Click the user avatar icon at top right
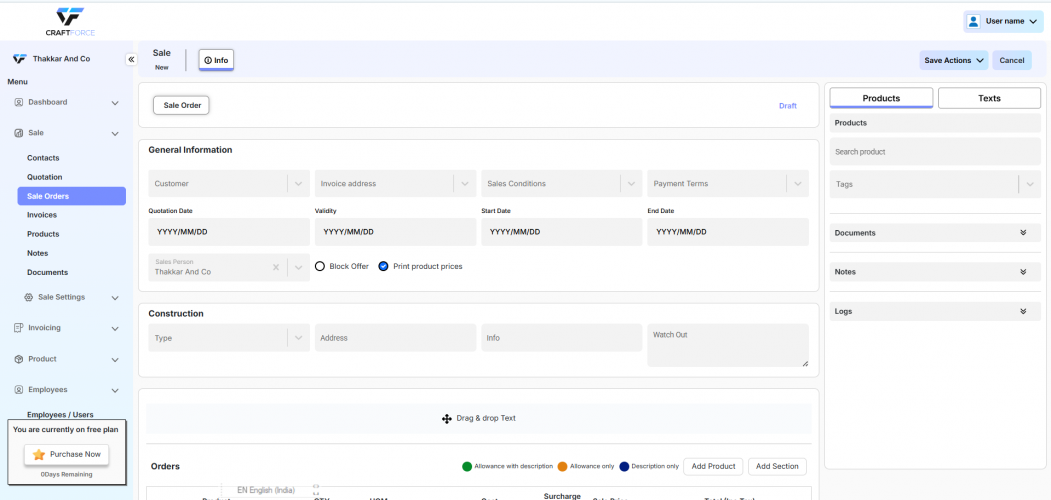This screenshot has width=1051, height=500. tap(973, 21)
